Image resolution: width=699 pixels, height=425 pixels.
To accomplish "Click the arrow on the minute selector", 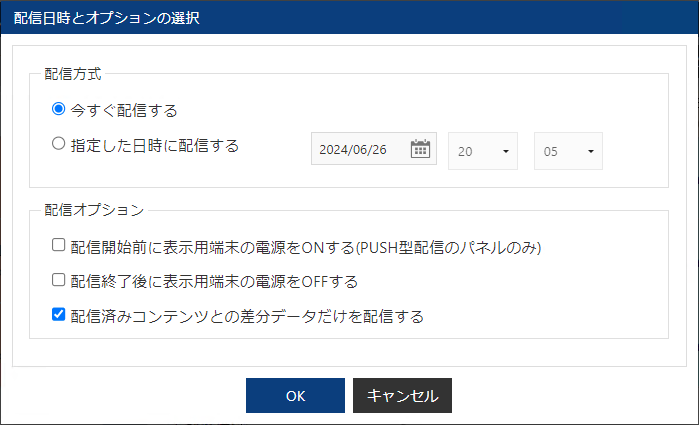I will point(591,151).
